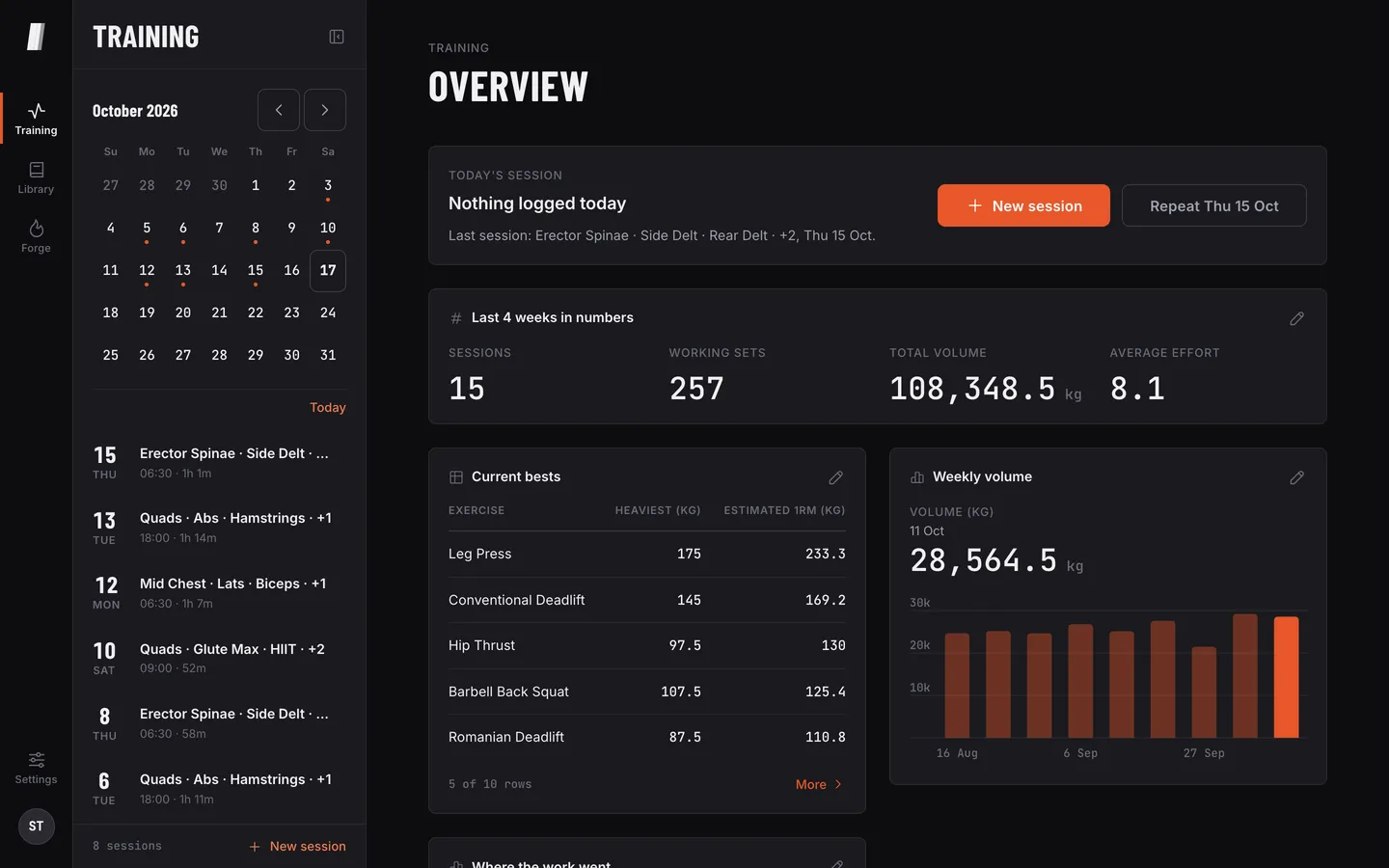Viewport: 1389px width, 868px height.
Task: Click the Average Effort value 8.1
Action: (1137, 389)
